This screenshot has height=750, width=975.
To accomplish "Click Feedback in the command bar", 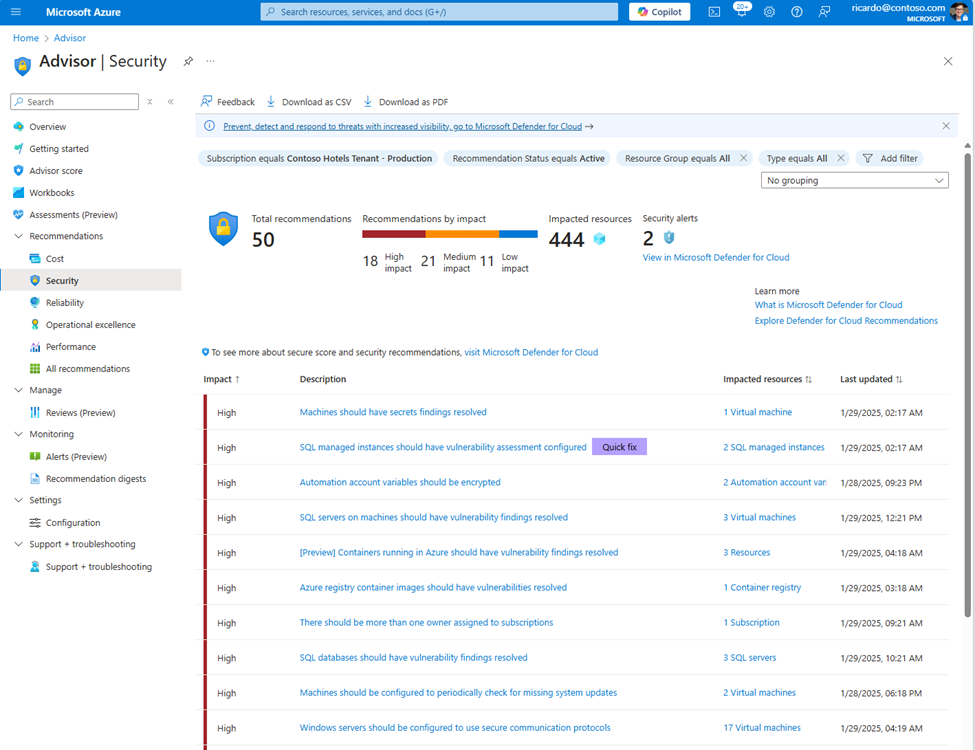I will [x=228, y=102].
